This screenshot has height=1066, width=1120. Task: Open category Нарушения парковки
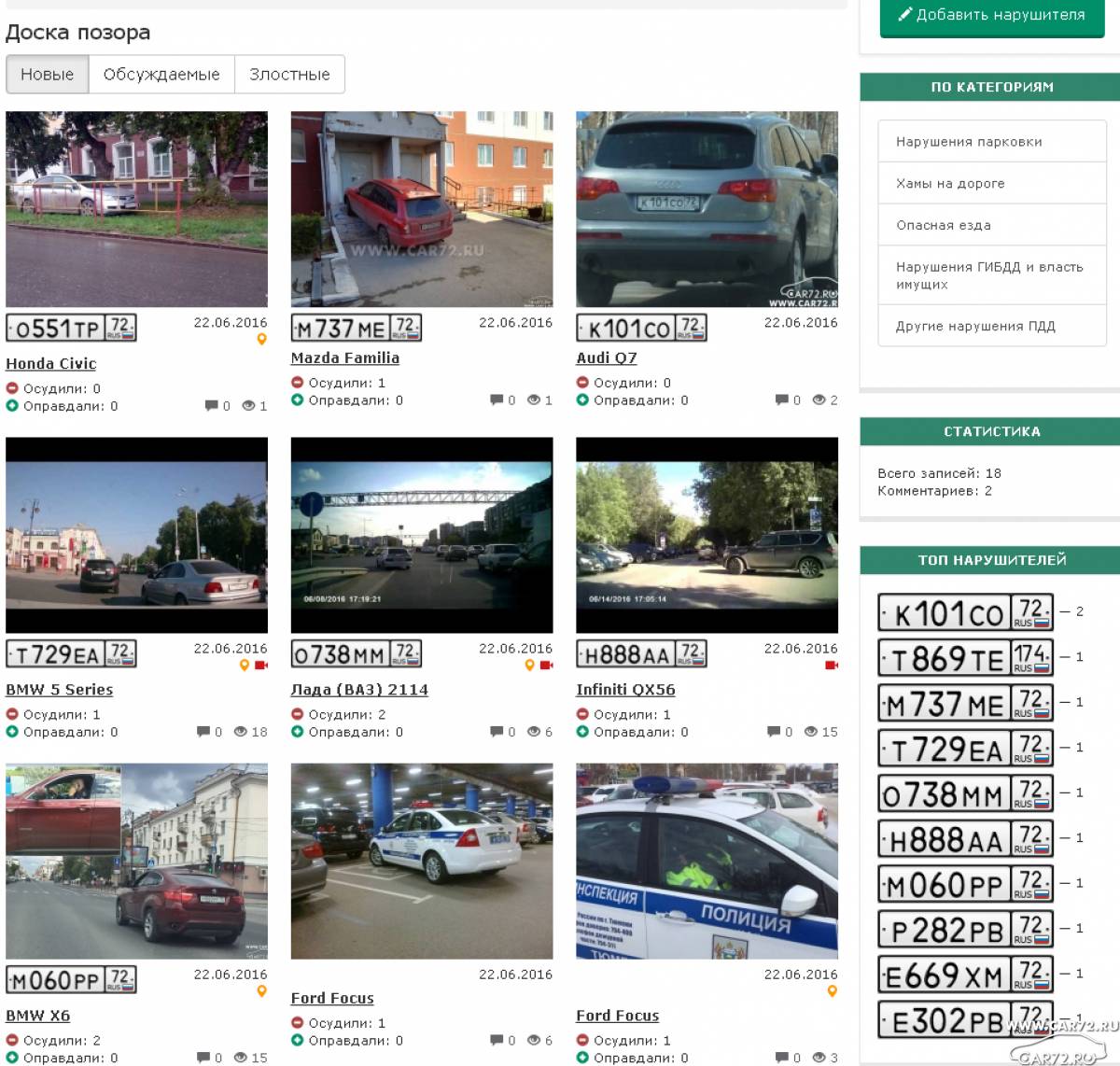(992, 142)
